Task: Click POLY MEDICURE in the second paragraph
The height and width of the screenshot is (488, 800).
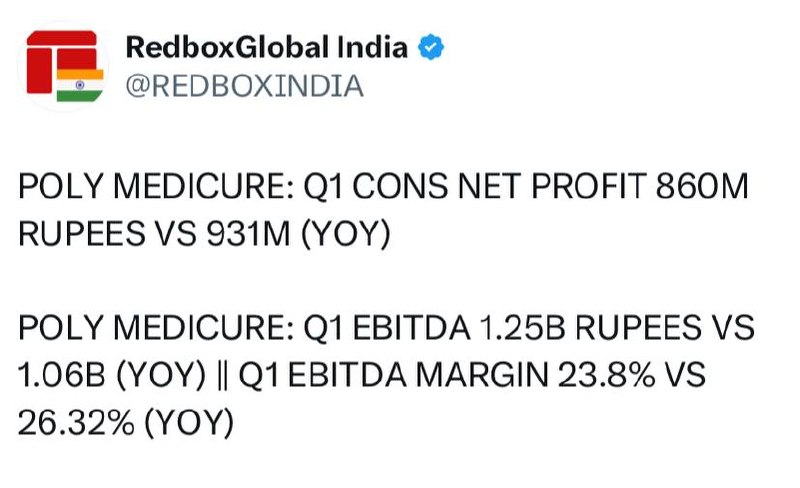Action: 156,327
